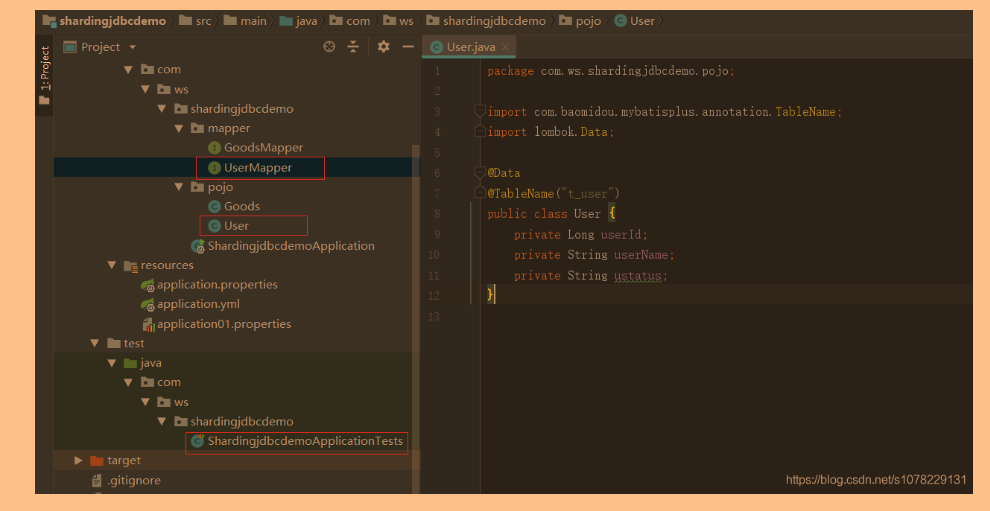Open ShardingjdbcdemoApplicationTests file
Viewport: 990px width, 511px height.
[x=304, y=441]
